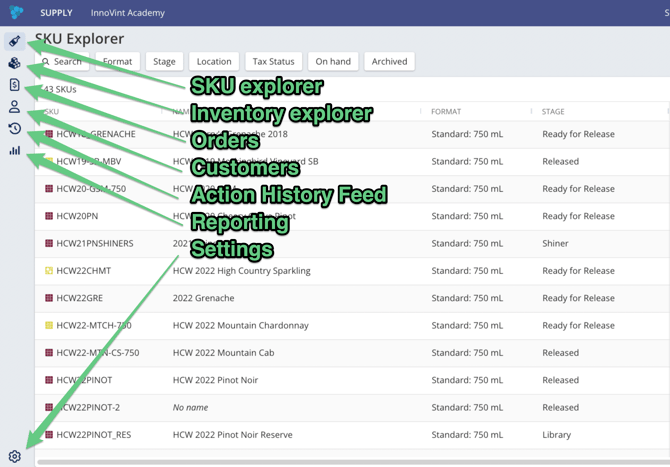Open Reporting bar chart icon
670x467 pixels.
[15, 150]
